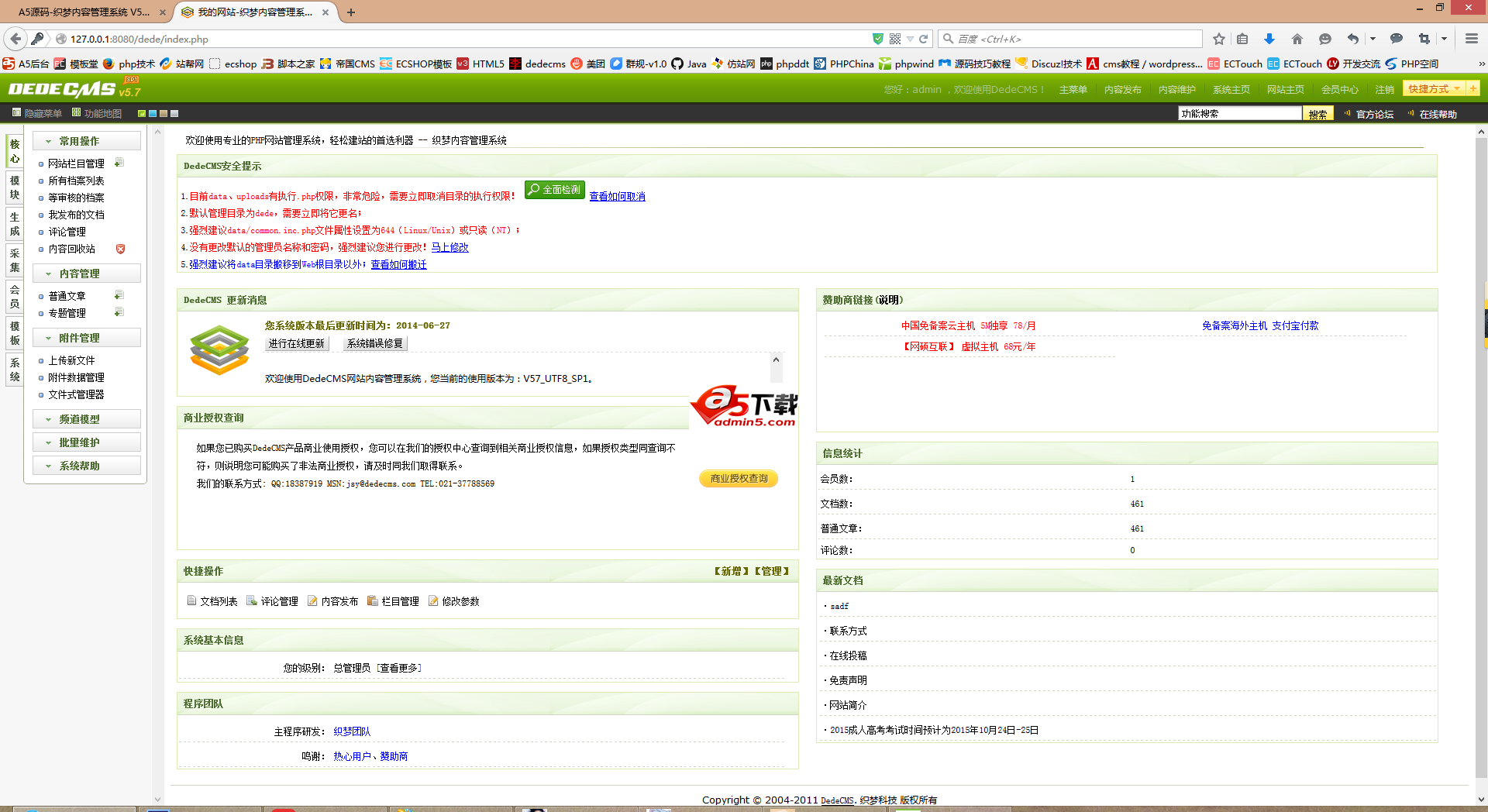Click the bookmark star icon
This screenshot has width=1488, height=812.
(x=1219, y=39)
